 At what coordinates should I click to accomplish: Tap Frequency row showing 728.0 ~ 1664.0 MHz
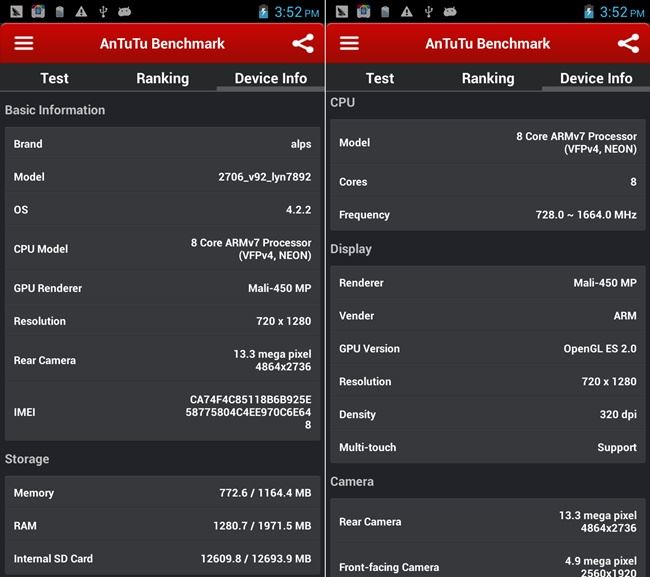(x=488, y=214)
